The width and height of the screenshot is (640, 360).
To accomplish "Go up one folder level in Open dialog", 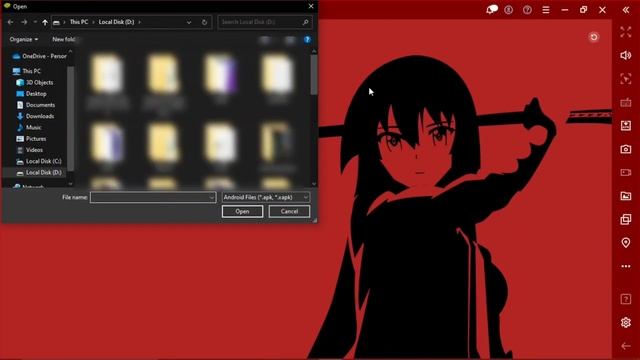I will click(x=45, y=22).
